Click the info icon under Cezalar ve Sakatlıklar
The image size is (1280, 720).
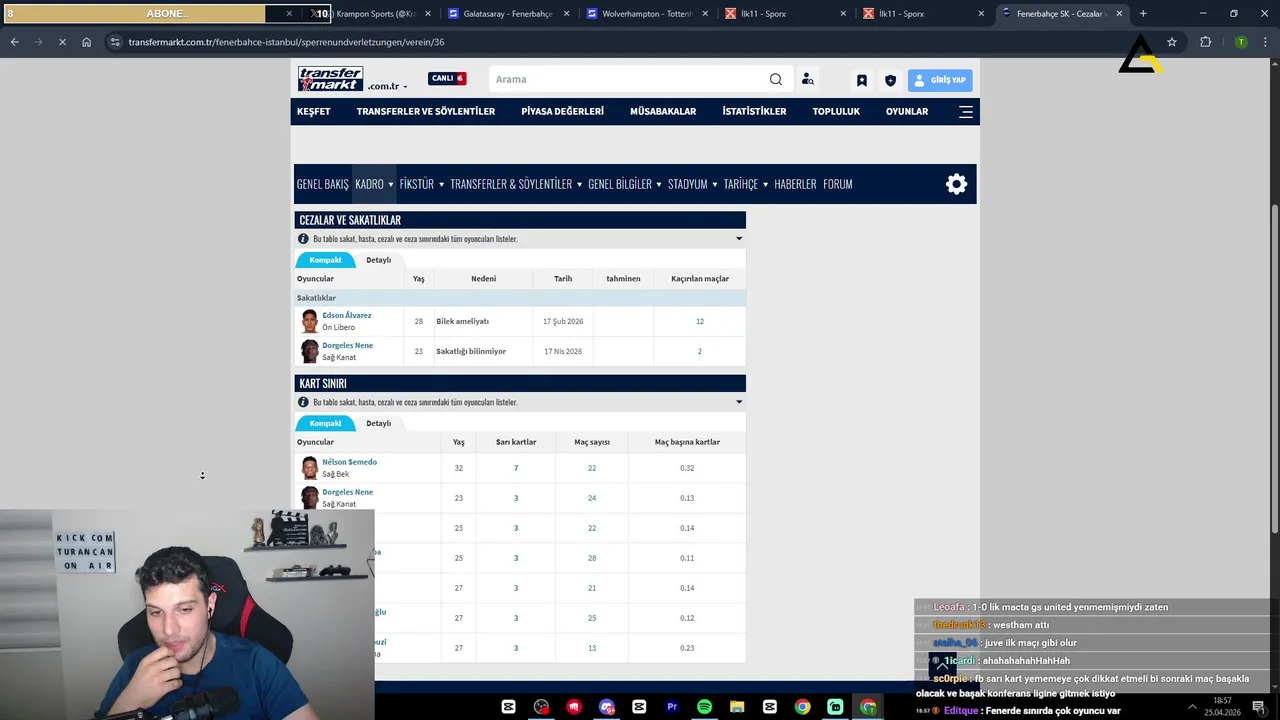point(303,239)
